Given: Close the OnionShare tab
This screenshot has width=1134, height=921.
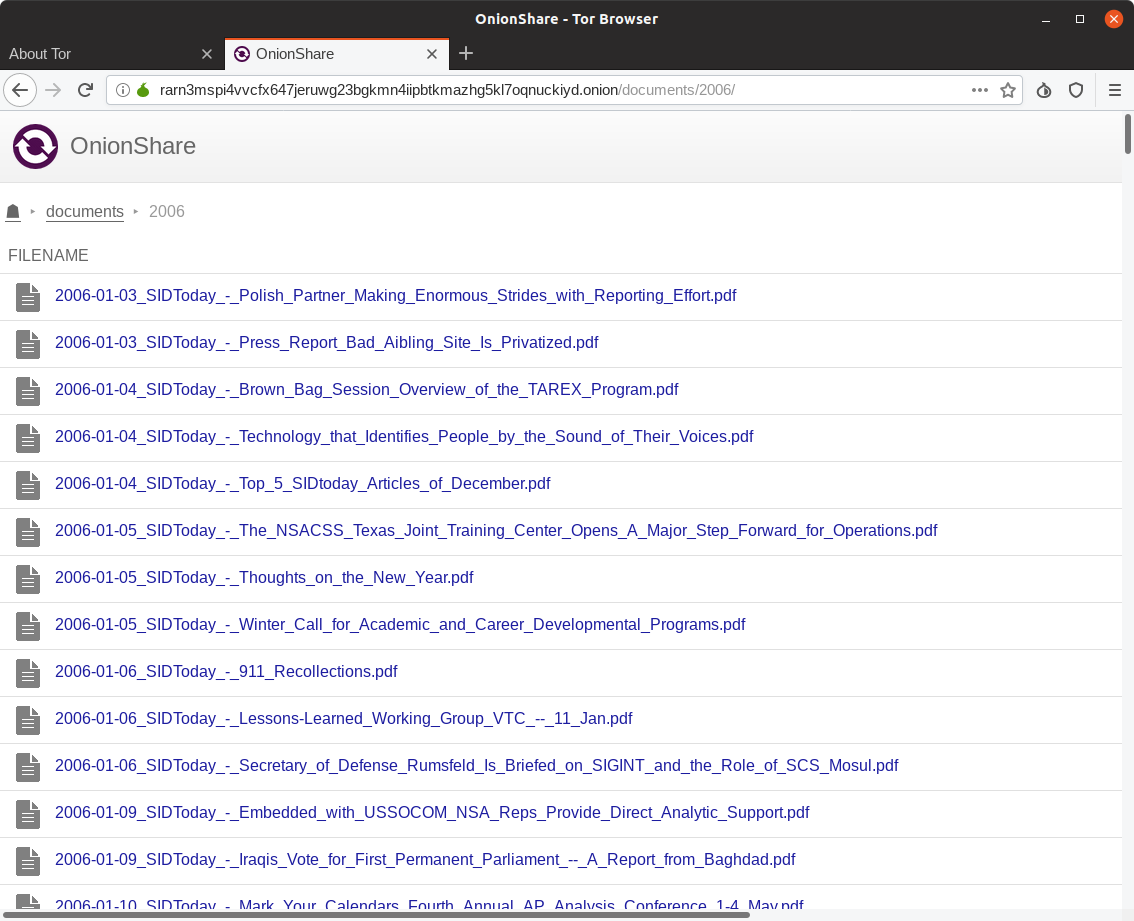Looking at the screenshot, I should pyautogui.click(x=432, y=54).
